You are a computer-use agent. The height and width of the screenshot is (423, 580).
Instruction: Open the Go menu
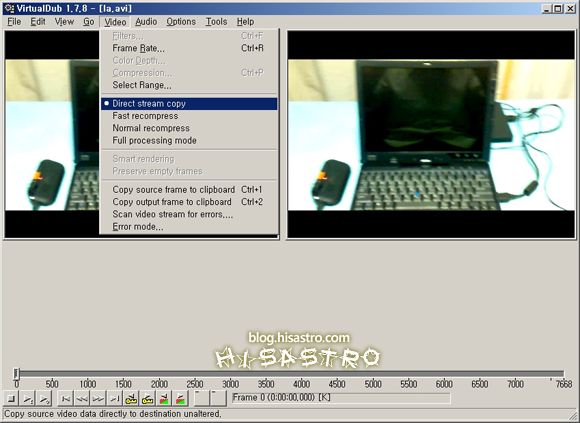[x=88, y=22]
